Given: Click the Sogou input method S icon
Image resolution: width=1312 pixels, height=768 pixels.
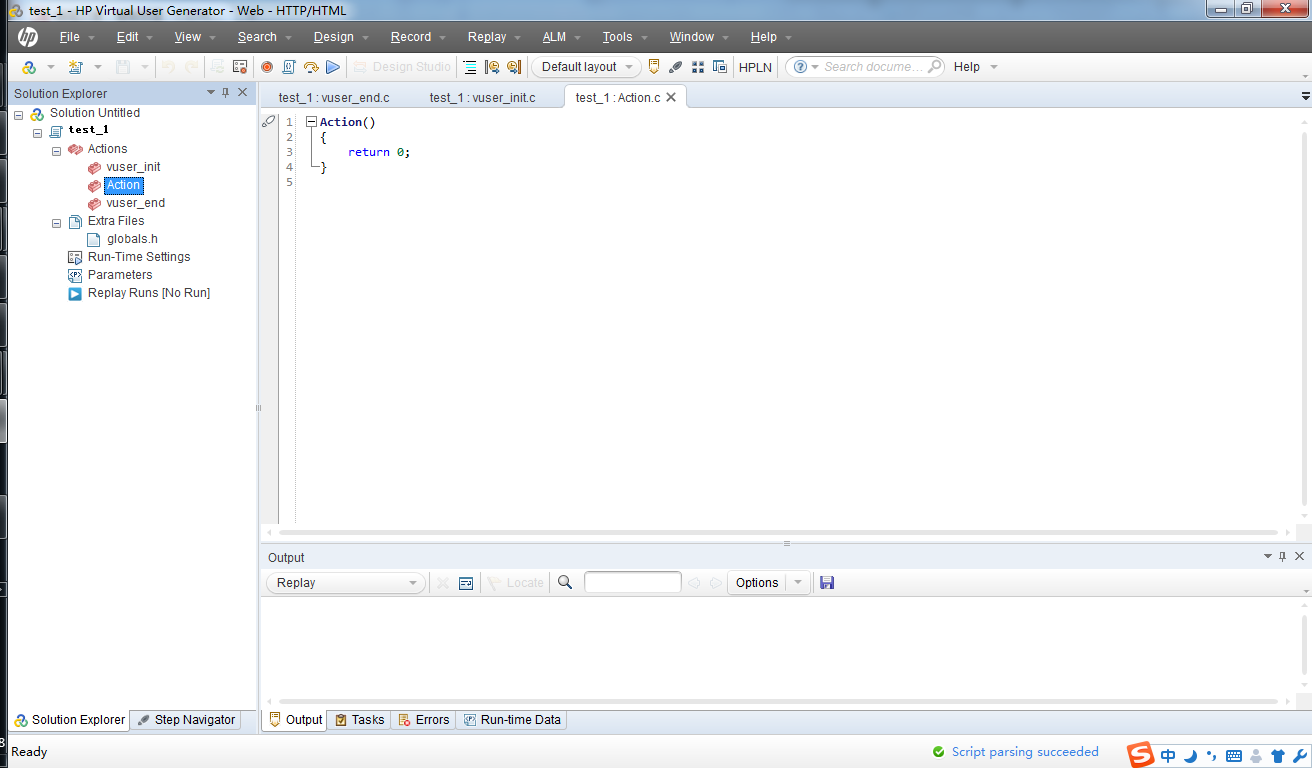Looking at the screenshot, I should 1141,755.
